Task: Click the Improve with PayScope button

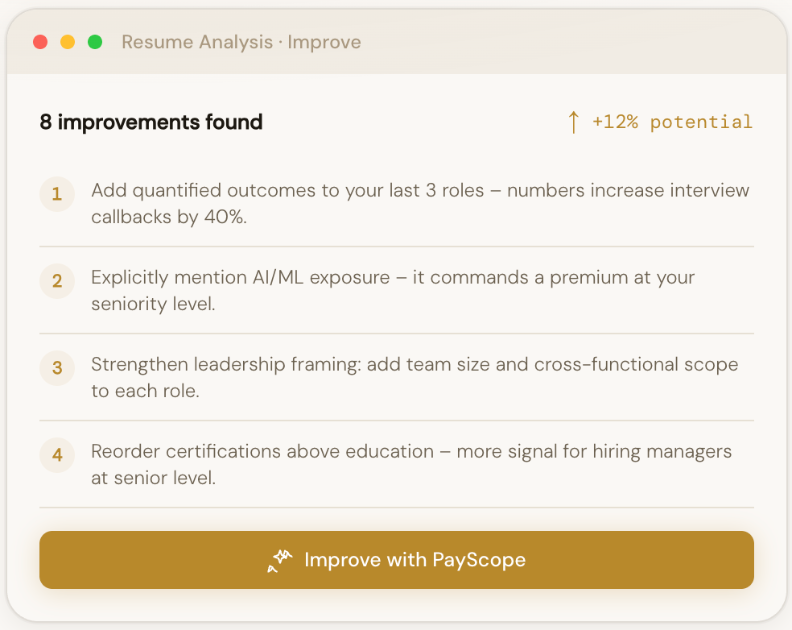Action: 396,560
